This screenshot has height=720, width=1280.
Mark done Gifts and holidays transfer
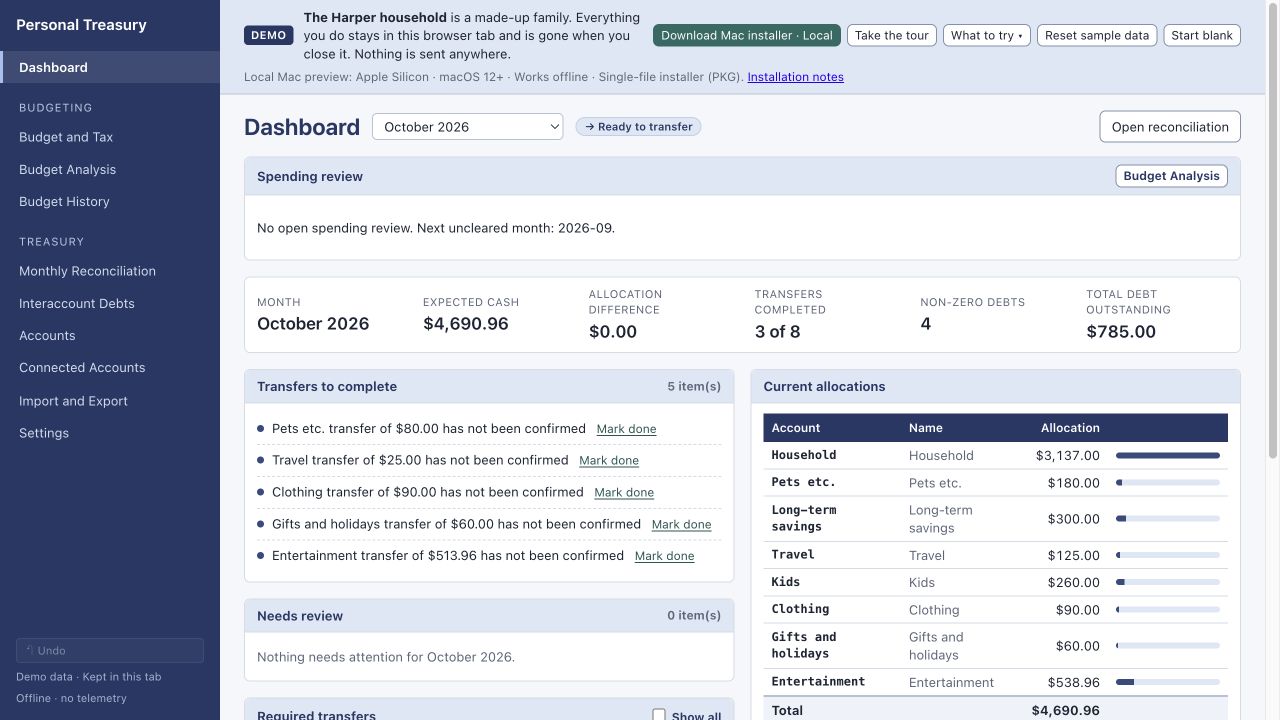coord(682,525)
